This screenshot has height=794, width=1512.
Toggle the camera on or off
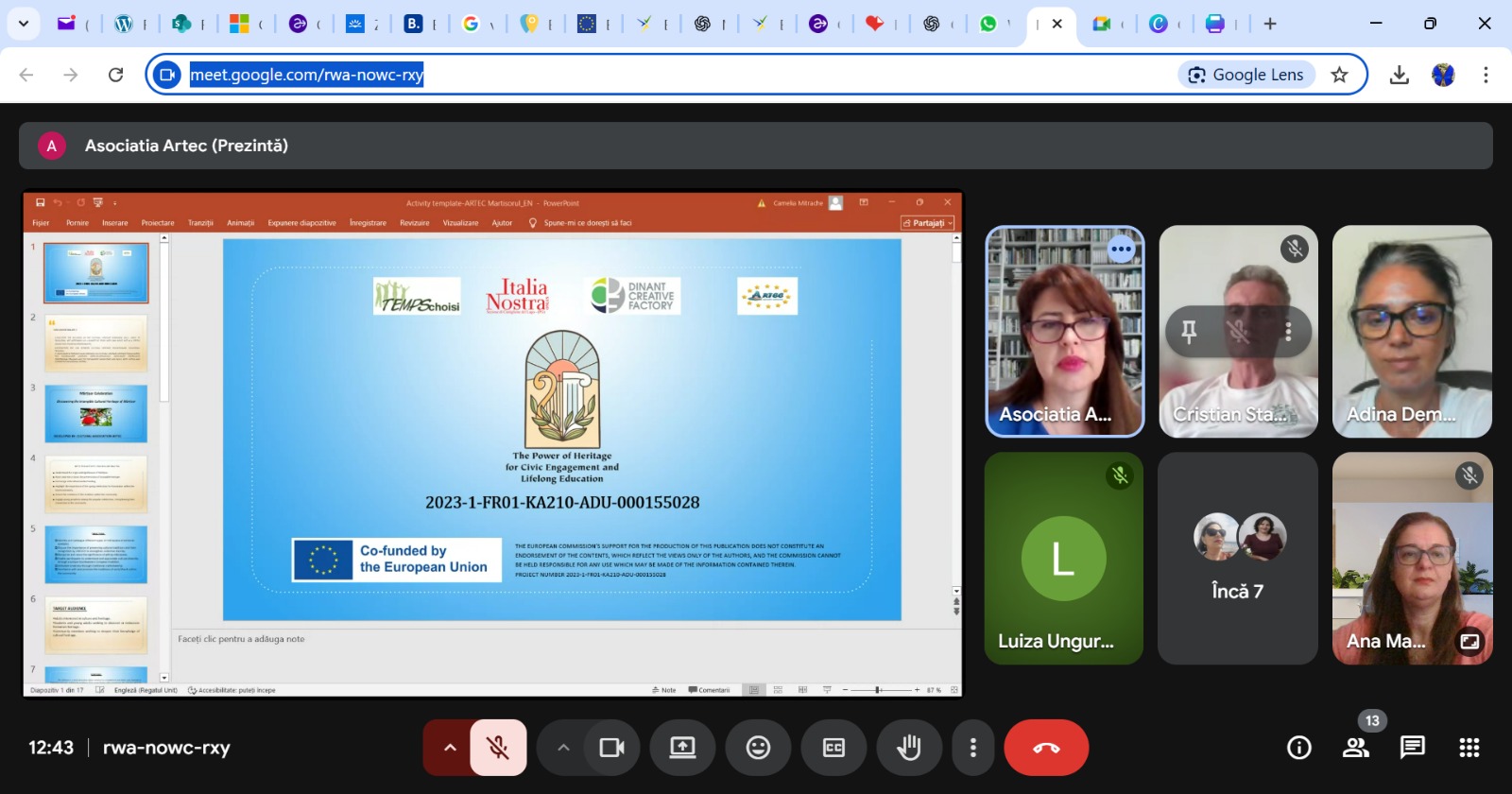pyautogui.click(x=611, y=748)
